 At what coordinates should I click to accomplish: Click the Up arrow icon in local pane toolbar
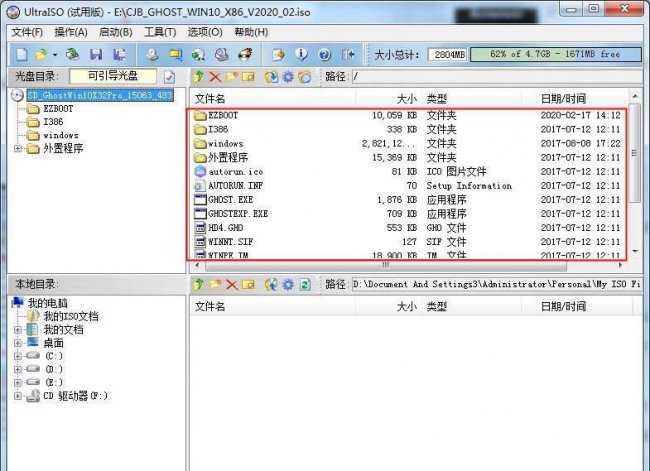tap(199, 284)
